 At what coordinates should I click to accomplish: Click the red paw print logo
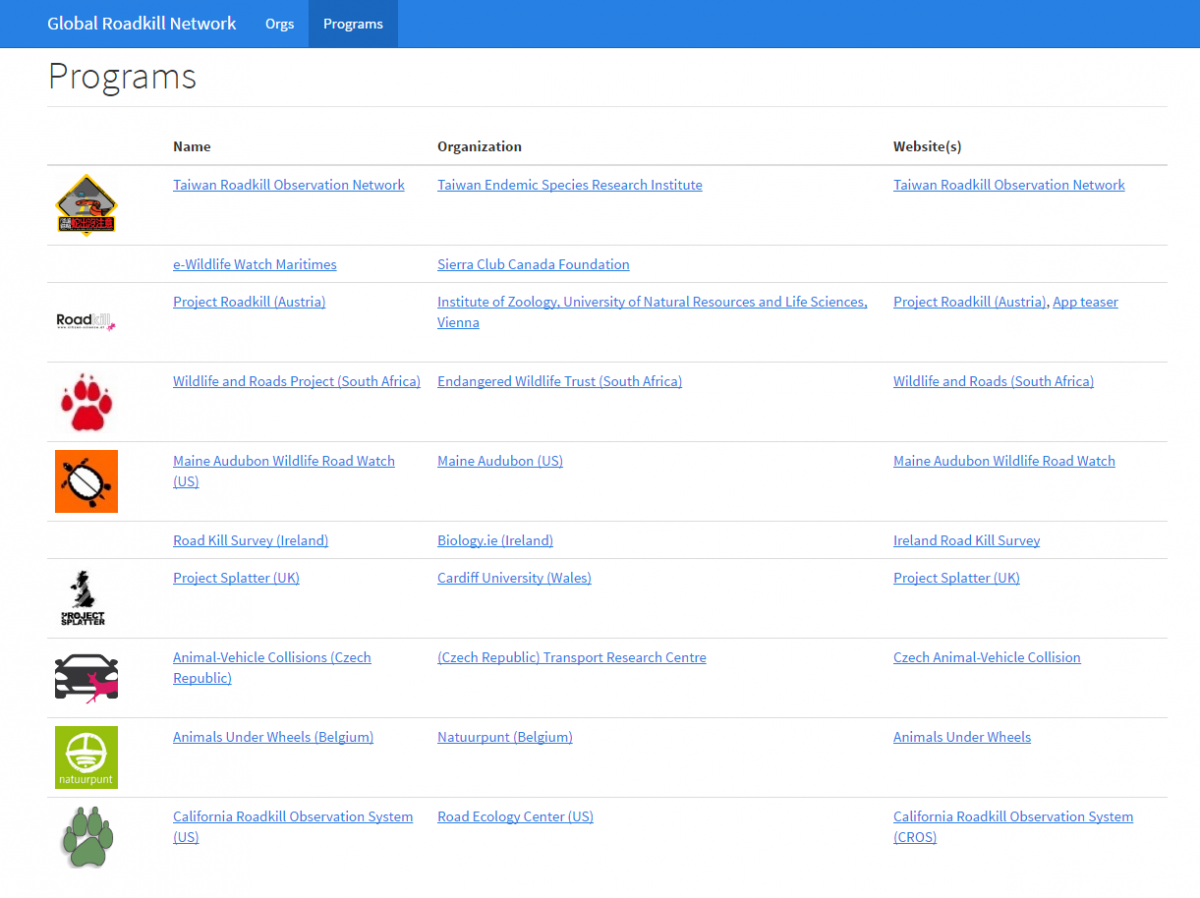point(86,401)
